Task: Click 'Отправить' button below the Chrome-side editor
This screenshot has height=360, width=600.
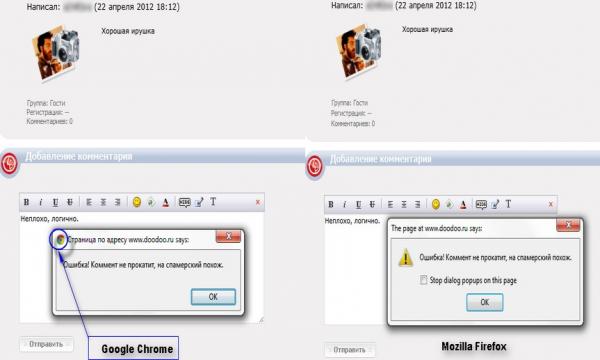Action: pos(46,344)
